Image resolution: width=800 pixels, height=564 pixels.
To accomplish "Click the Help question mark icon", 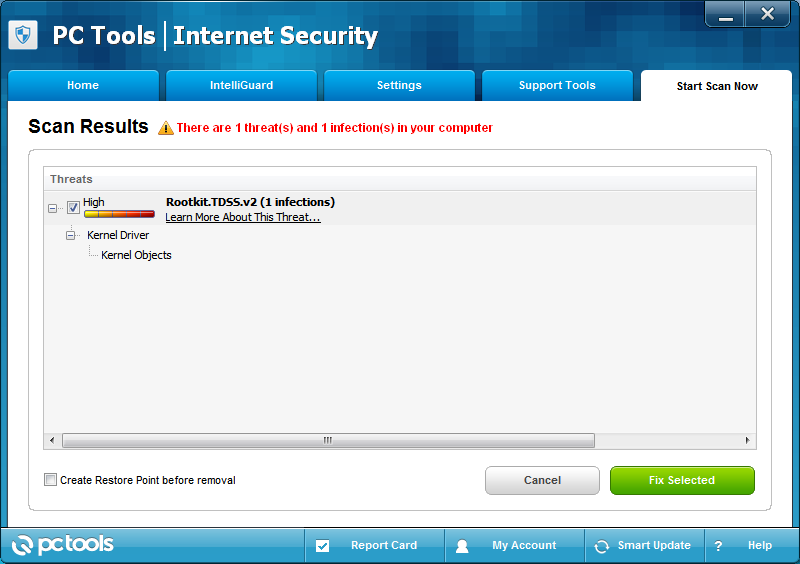I will (718, 546).
